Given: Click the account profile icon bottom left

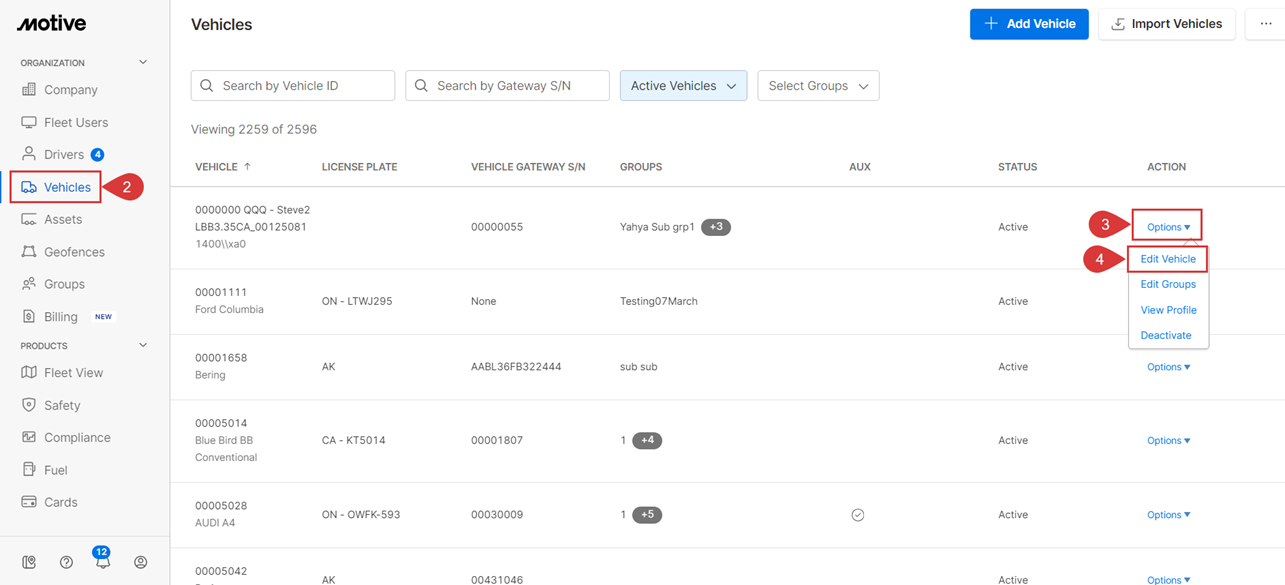Looking at the screenshot, I should tap(140, 562).
